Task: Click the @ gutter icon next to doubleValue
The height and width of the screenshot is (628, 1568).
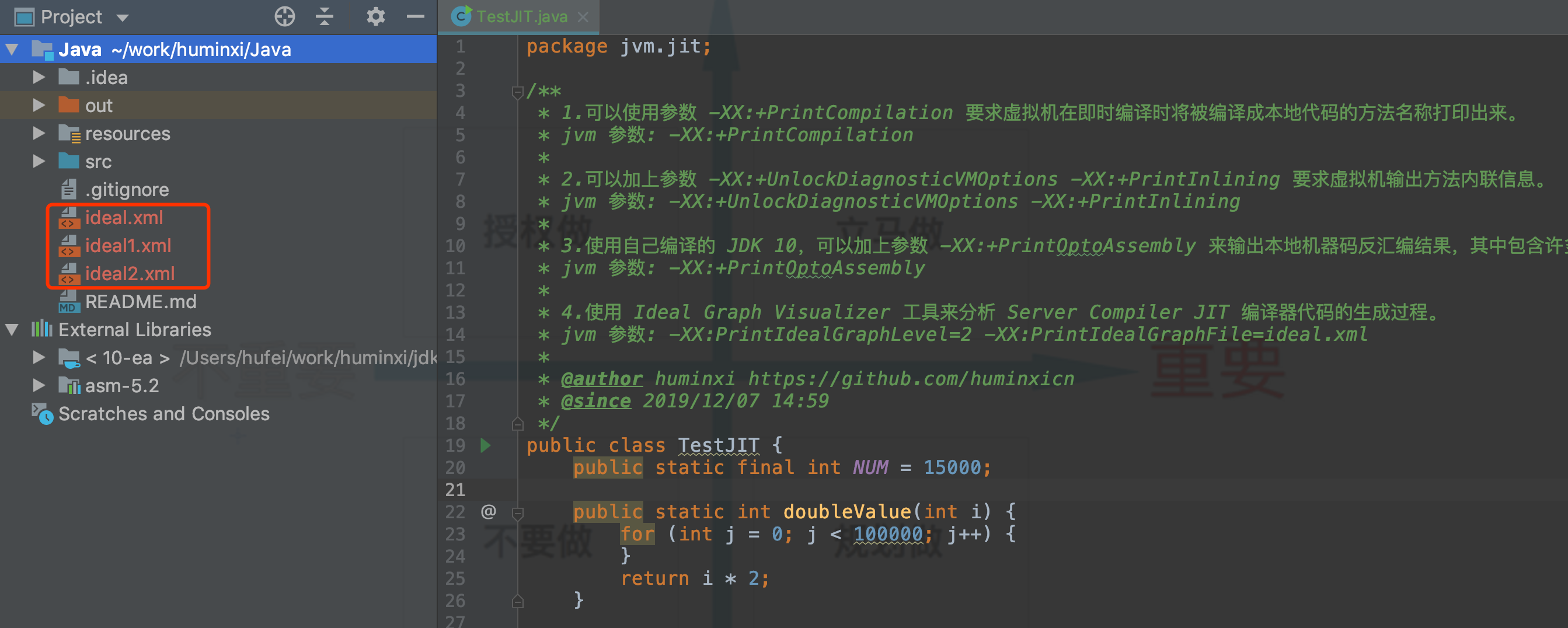Action: click(488, 511)
